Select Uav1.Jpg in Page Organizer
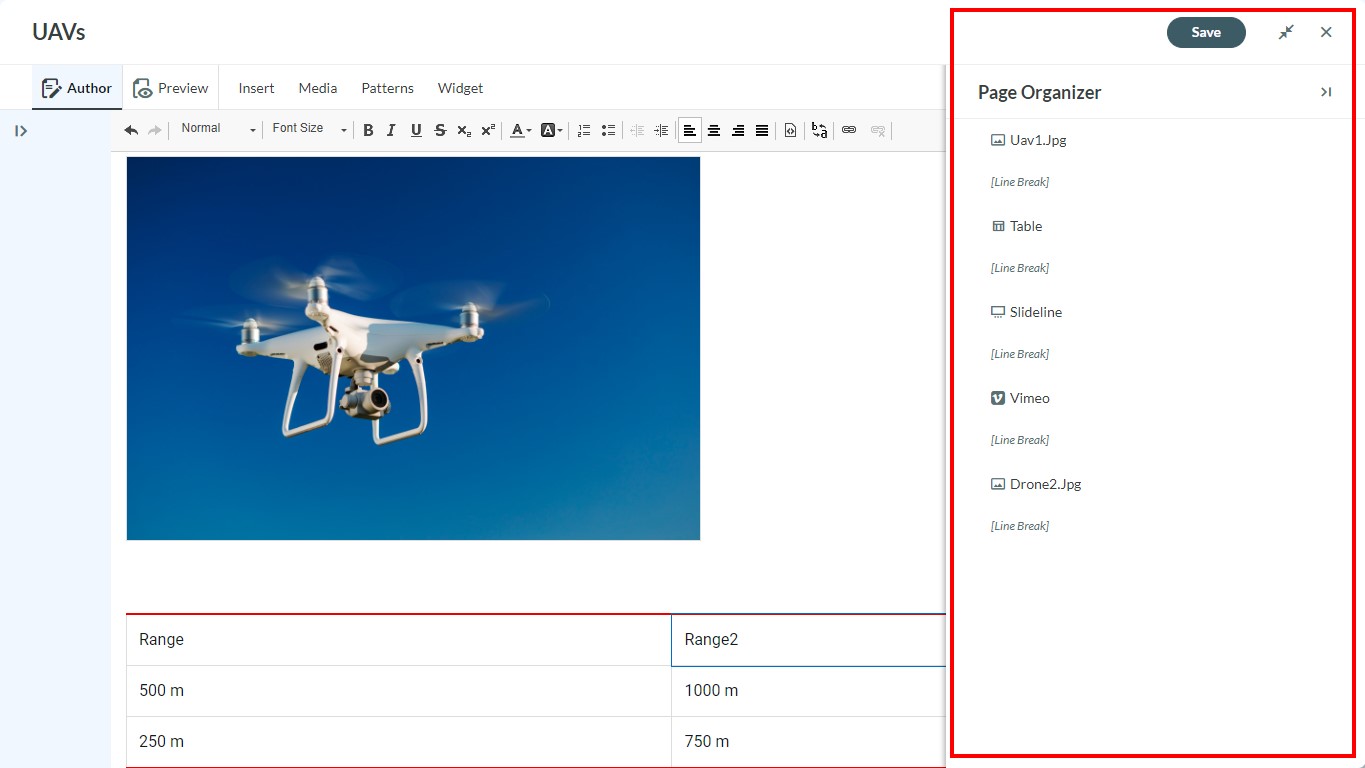This screenshot has height=768, width=1365. 1028,140
